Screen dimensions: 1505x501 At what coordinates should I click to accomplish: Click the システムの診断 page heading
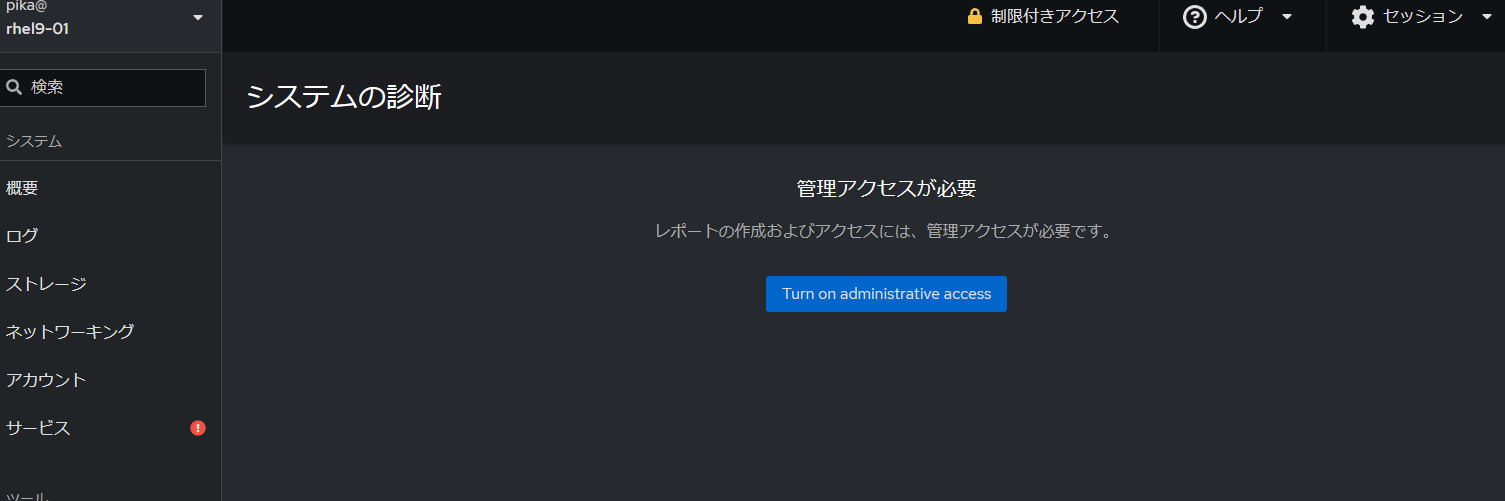(x=343, y=97)
